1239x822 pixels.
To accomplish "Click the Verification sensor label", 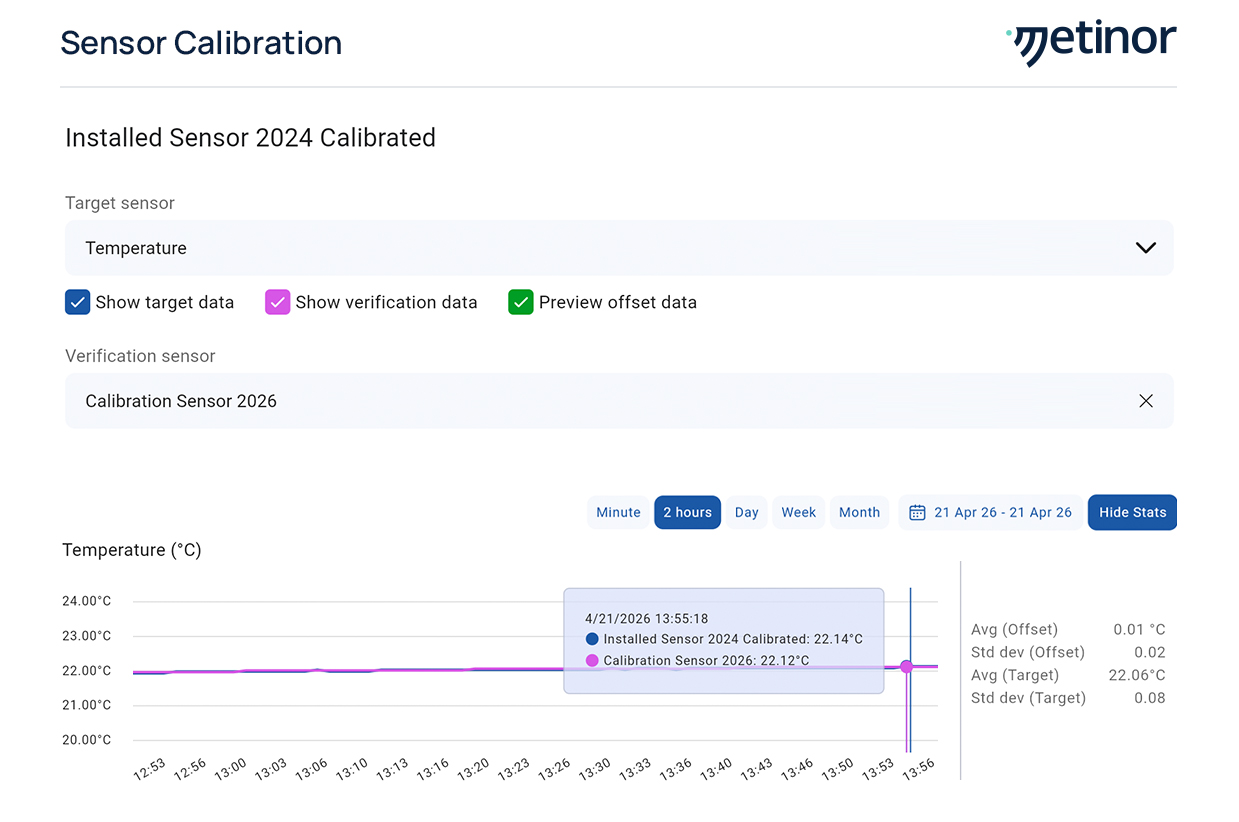I will 140,356.
